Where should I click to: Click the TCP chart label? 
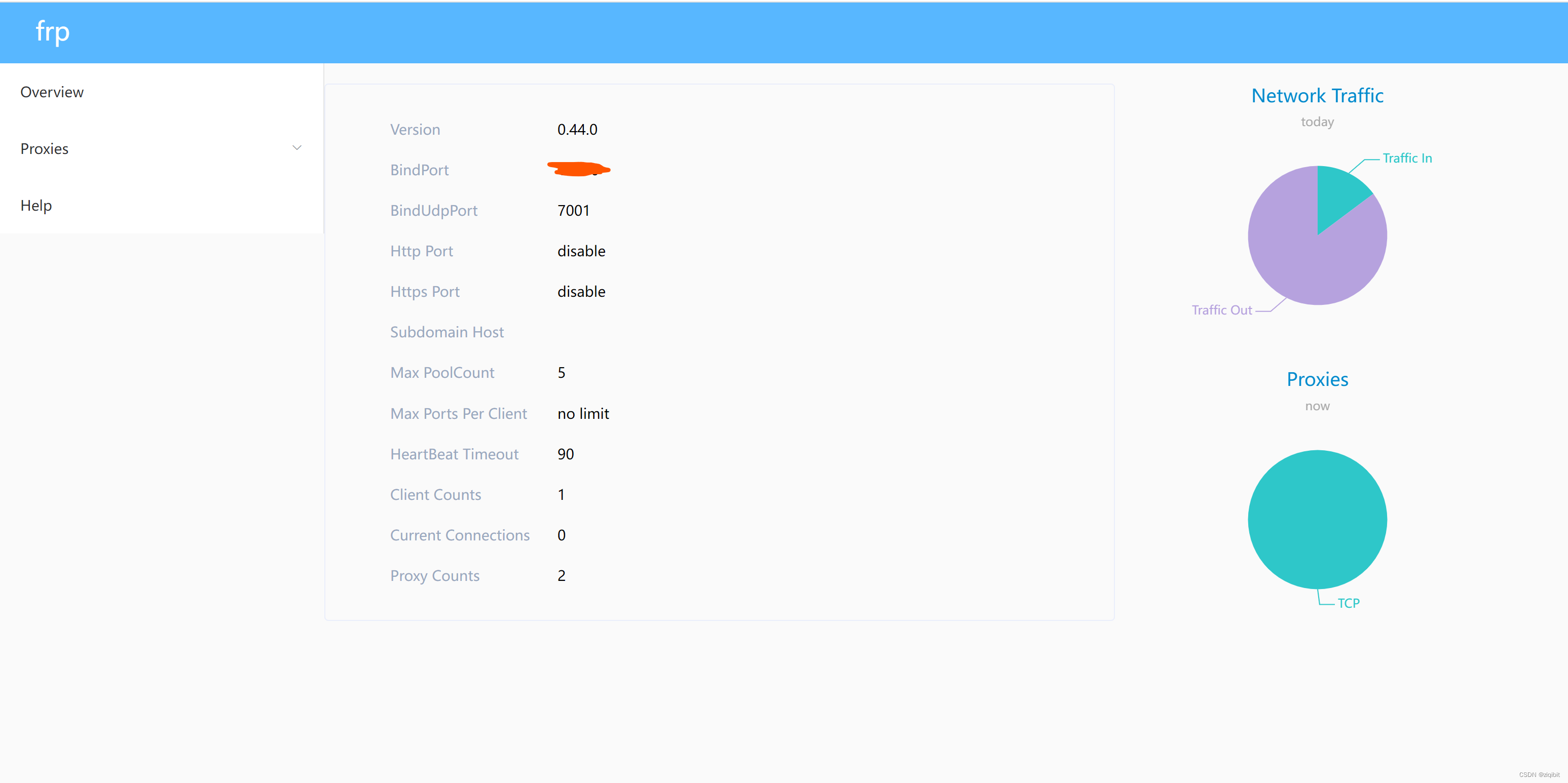pyautogui.click(x=1348, y=603)
